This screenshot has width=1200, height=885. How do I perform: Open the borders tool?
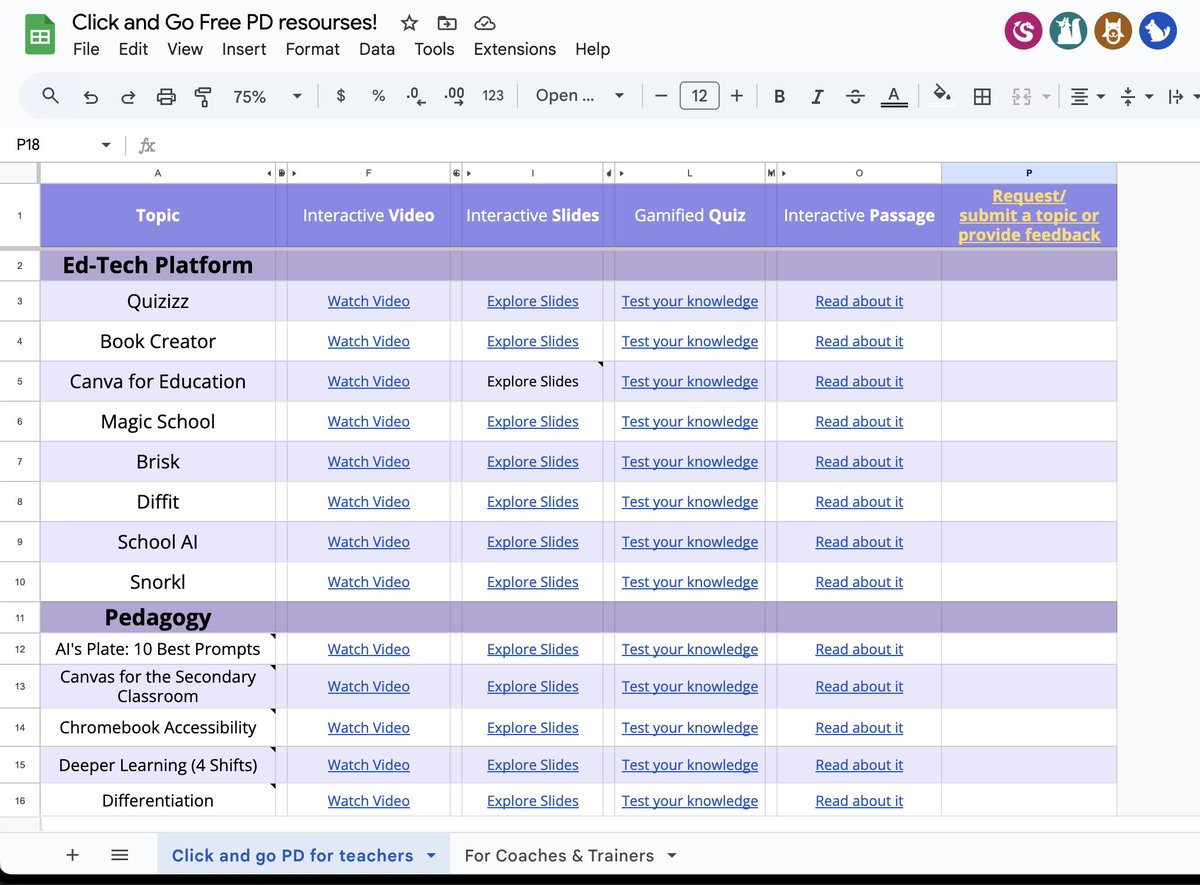coord(982,96)
